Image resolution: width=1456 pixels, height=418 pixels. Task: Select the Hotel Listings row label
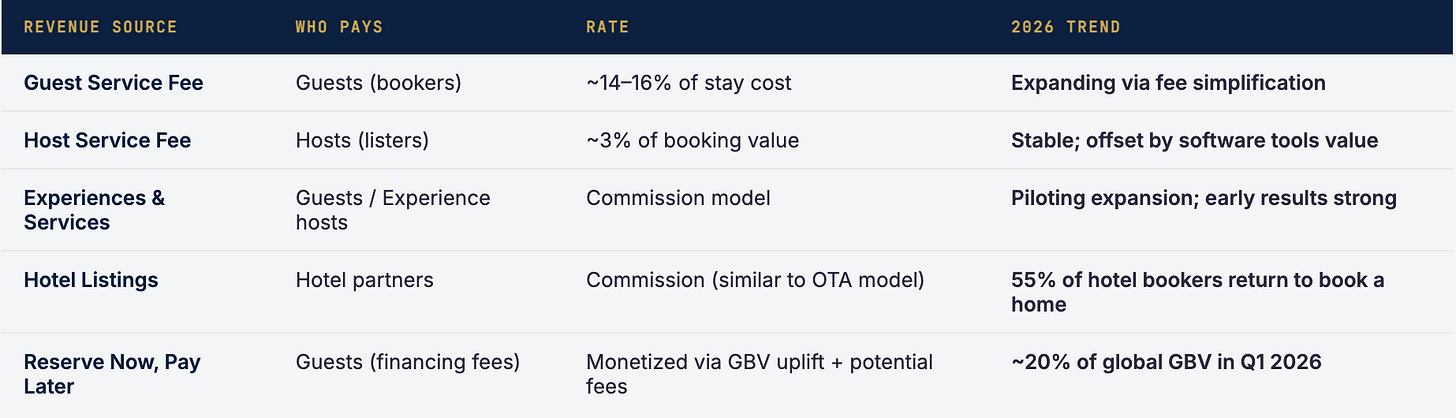(x=91, y=280)
